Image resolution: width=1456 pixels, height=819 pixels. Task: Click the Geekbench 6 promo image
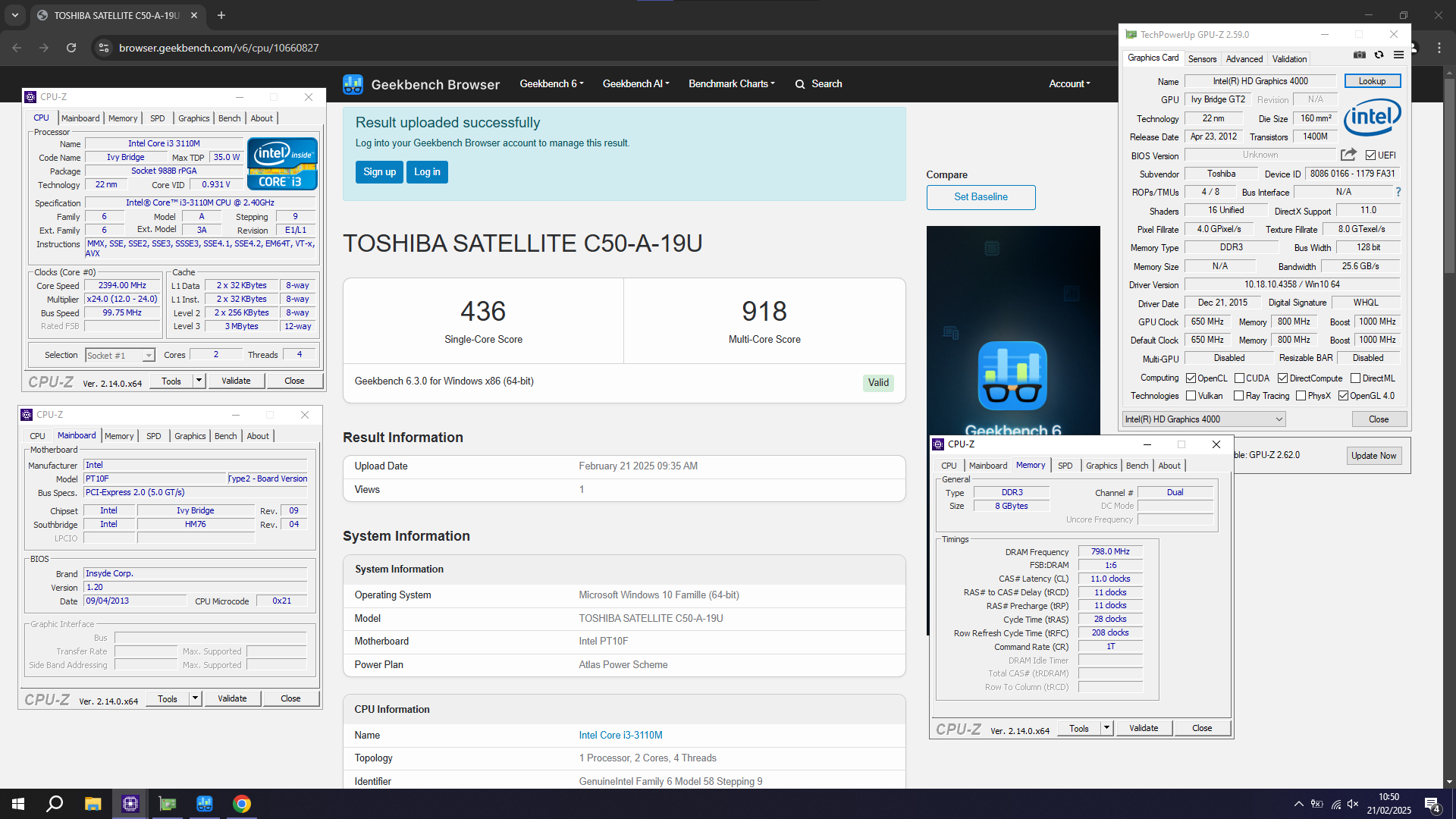point(1013,331)
